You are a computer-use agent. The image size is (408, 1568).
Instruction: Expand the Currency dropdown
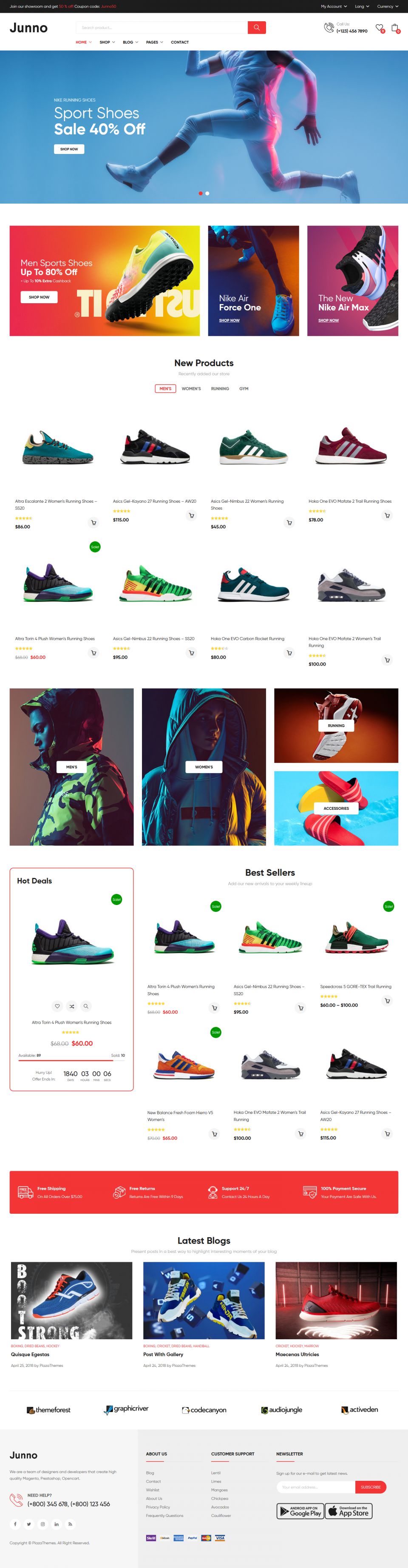click(x=387, y=6)
